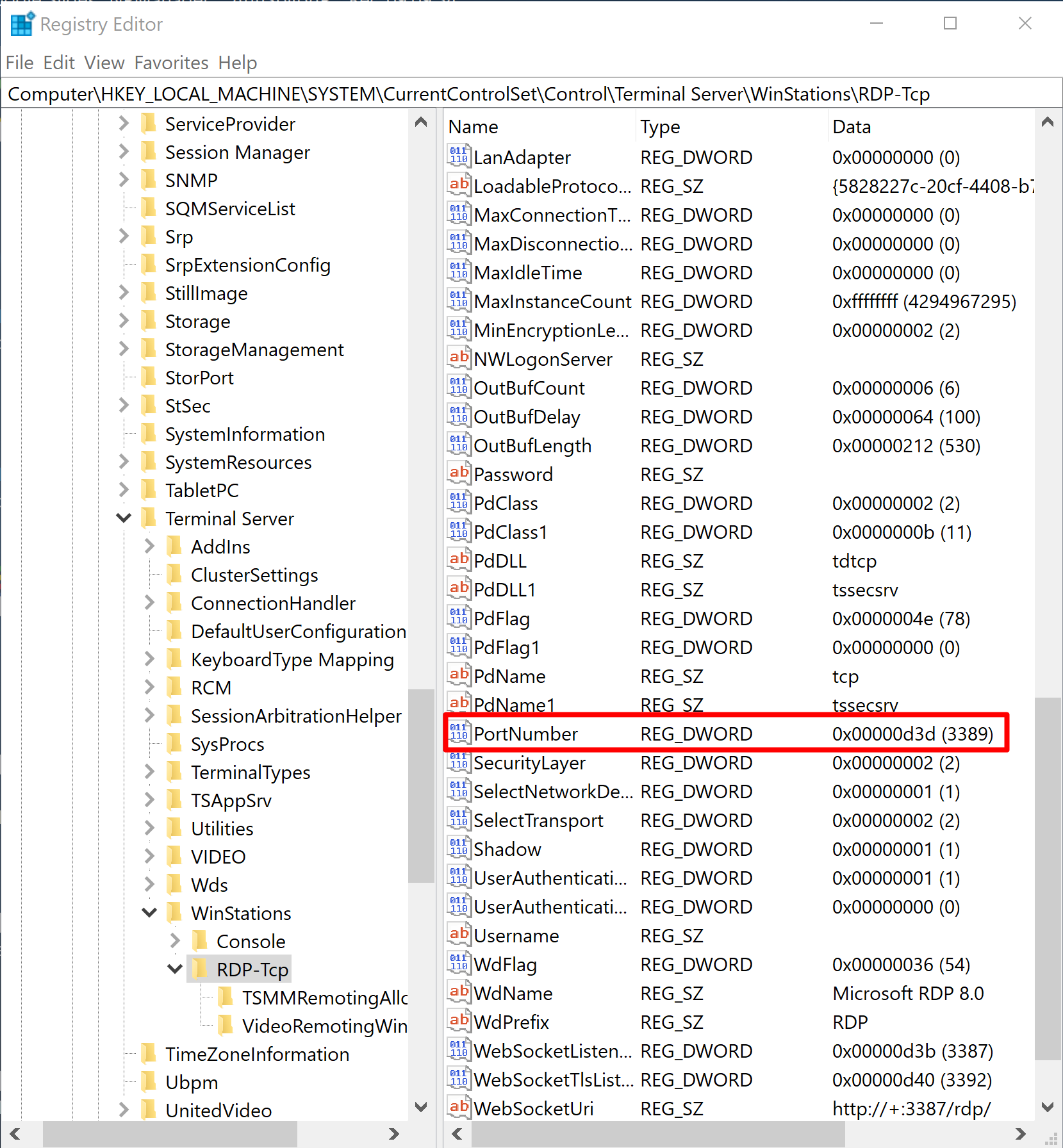
Task: Collapse the WinStations key
Action: click(149, 912)
